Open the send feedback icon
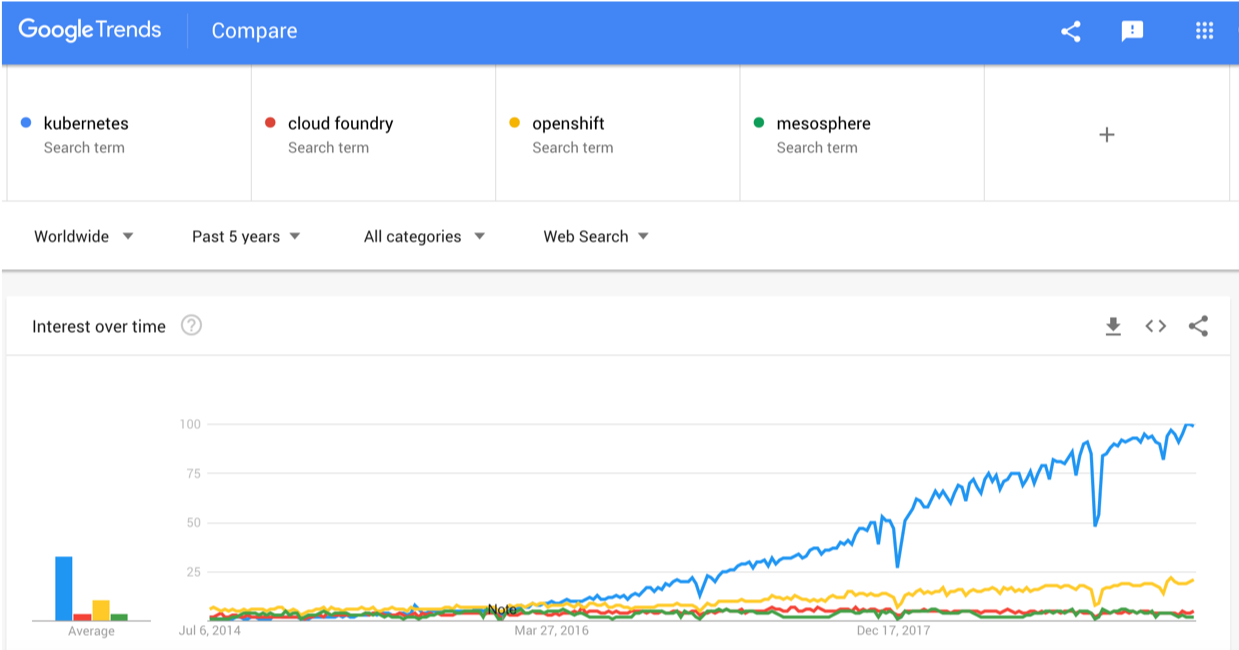Image resolution: width=1239 pixels, height=650 pixels. coord(1132,32)
